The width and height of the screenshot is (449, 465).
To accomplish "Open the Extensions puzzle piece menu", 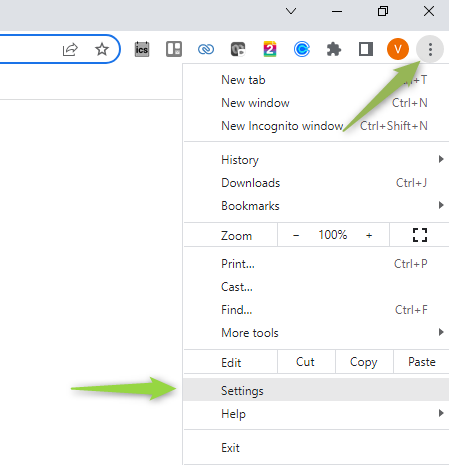I will [334, 49].
